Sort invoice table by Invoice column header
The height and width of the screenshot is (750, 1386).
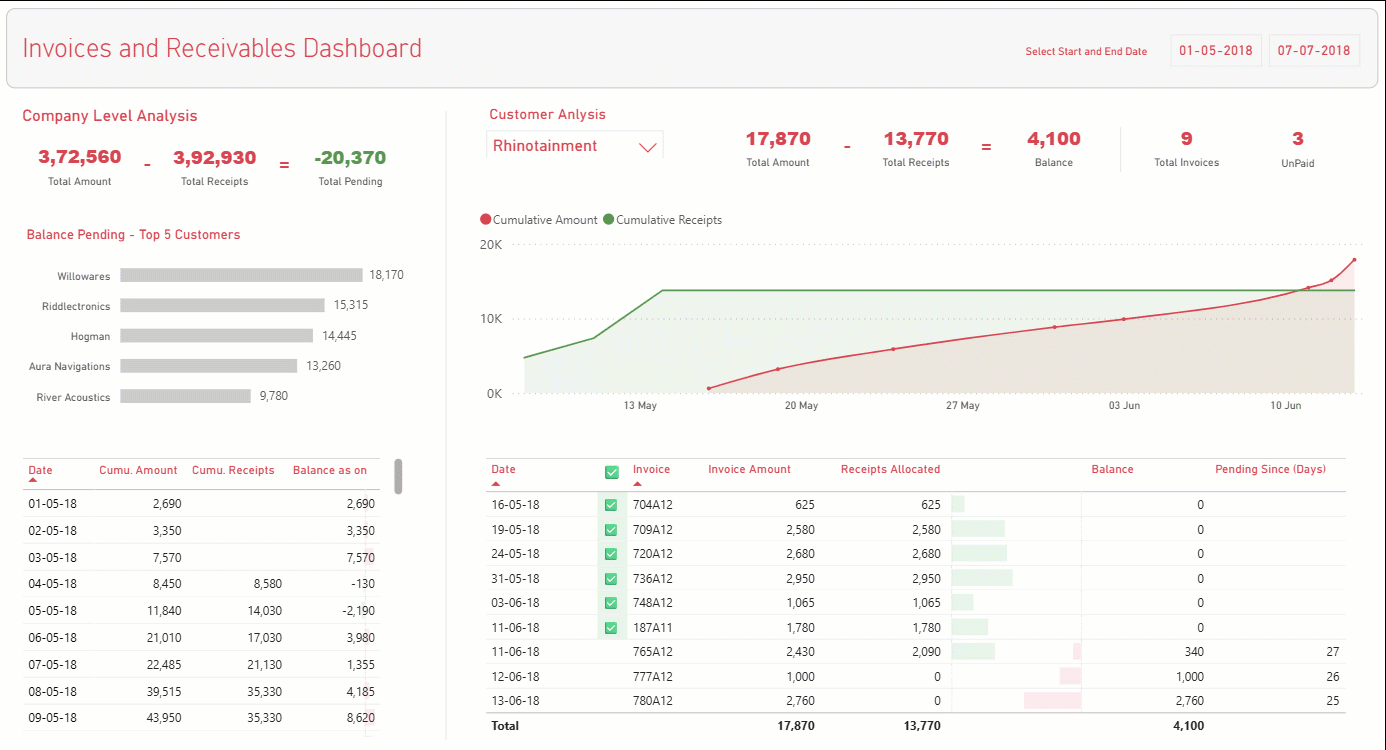pos(652,469)
